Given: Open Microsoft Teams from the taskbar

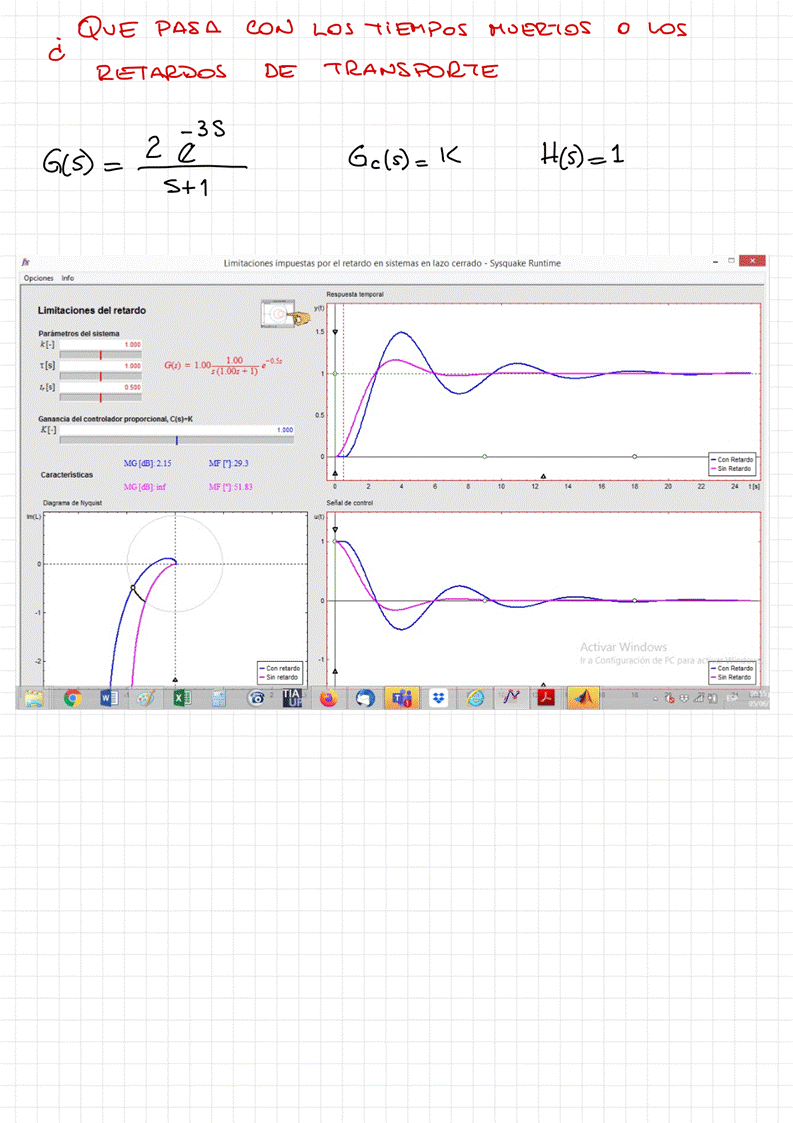Looking at the screenshot, I should tap(402, 698).
